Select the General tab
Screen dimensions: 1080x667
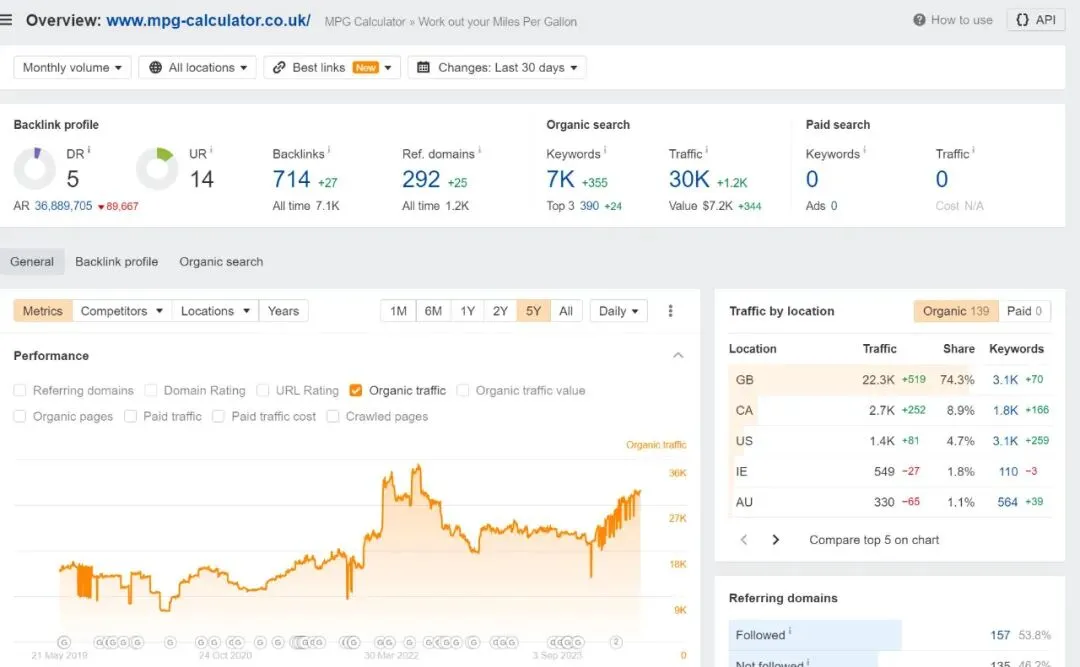coord(32,262)
